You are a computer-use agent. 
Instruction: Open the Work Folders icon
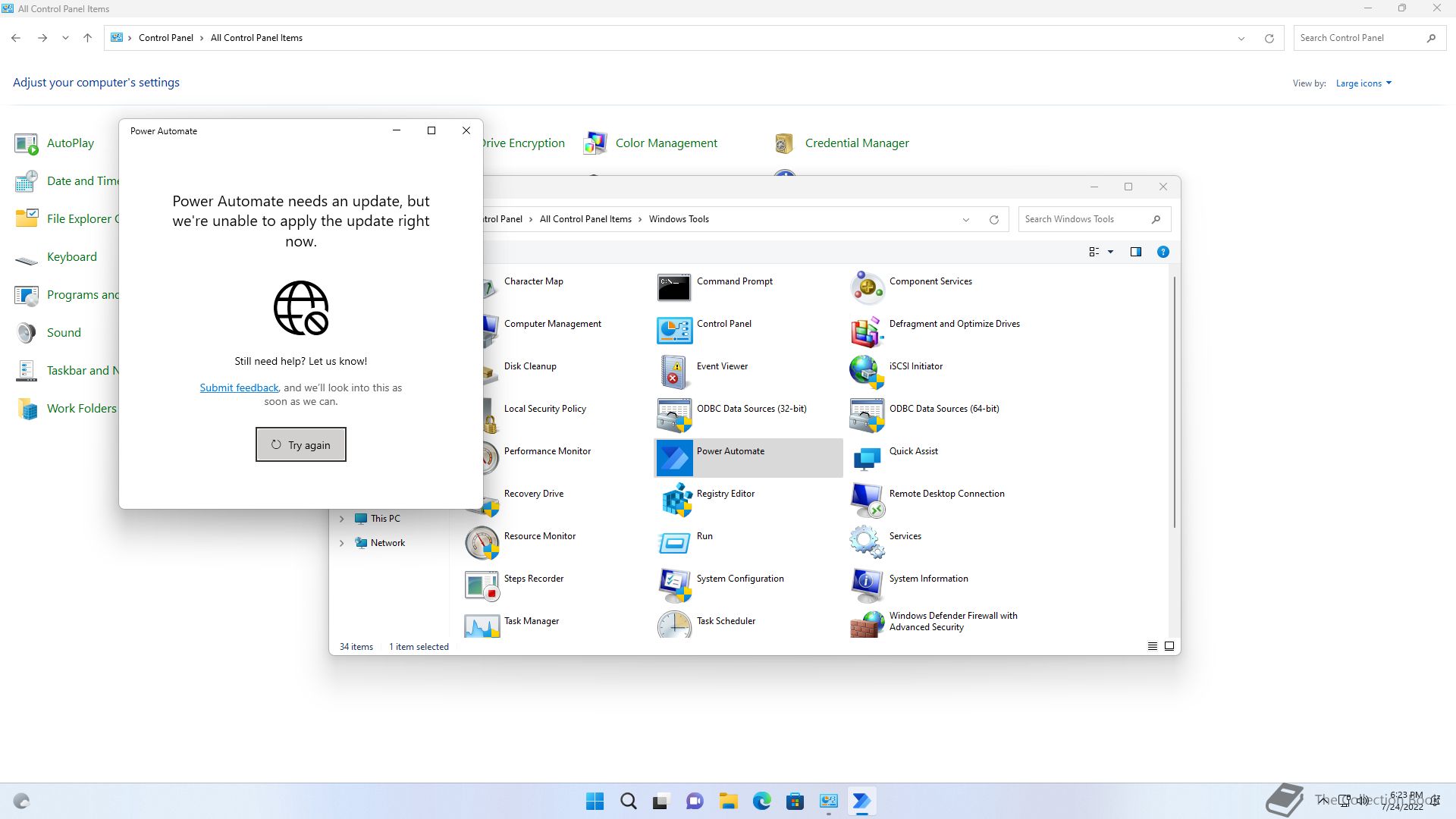(x=27, y=409)
